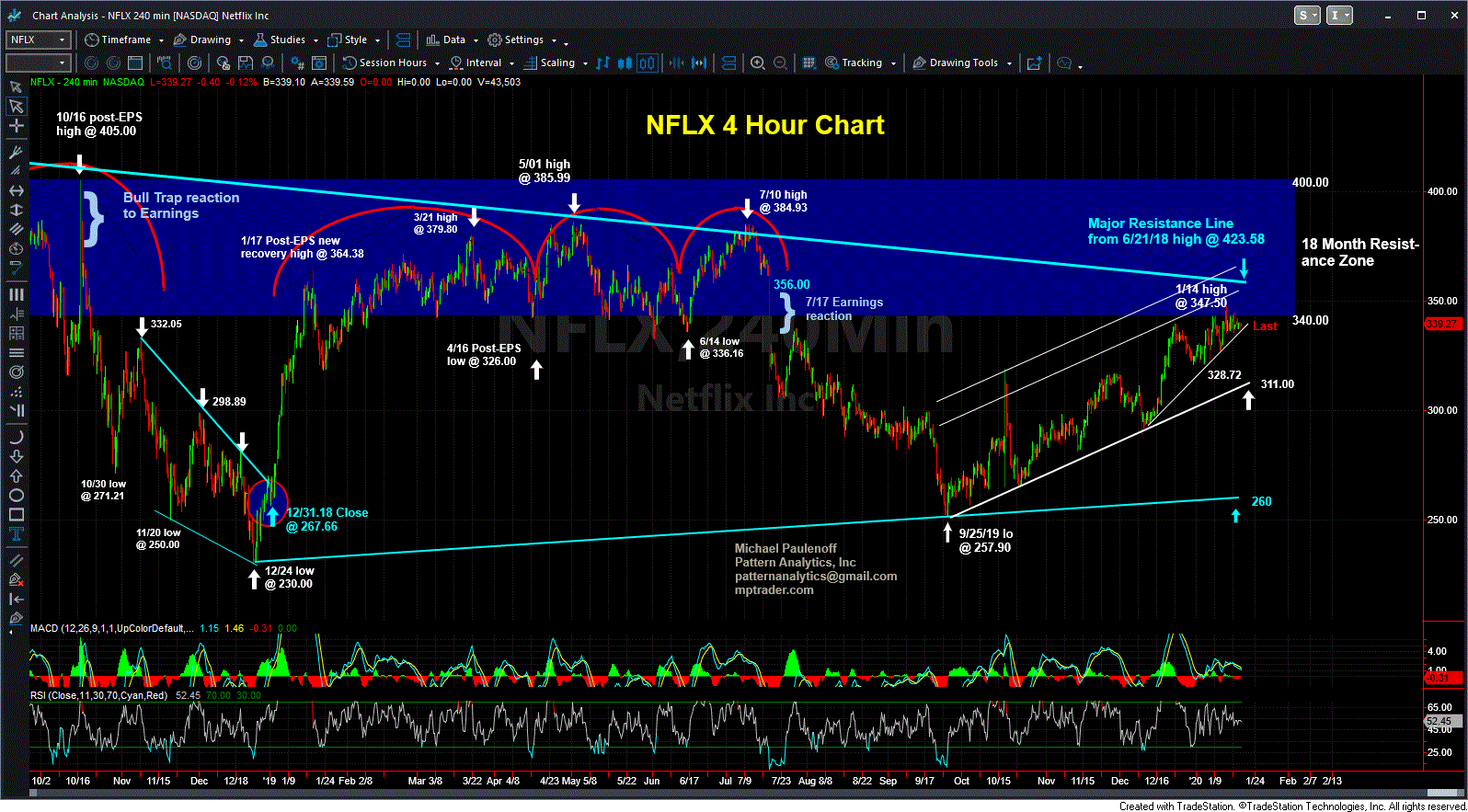Select the horizontal lines drawing tool
Screen dimensions: 1468x812
[16, 352]
